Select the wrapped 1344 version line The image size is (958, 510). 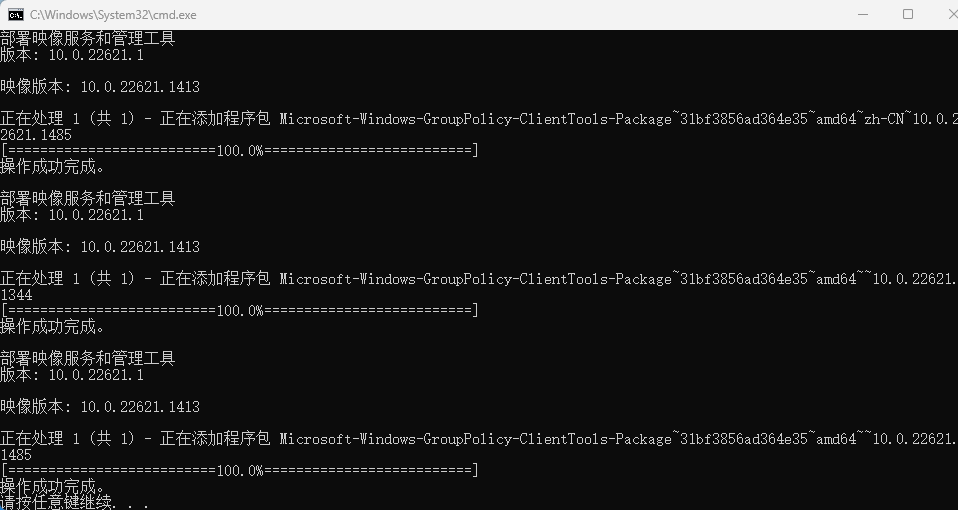point(16,295)
